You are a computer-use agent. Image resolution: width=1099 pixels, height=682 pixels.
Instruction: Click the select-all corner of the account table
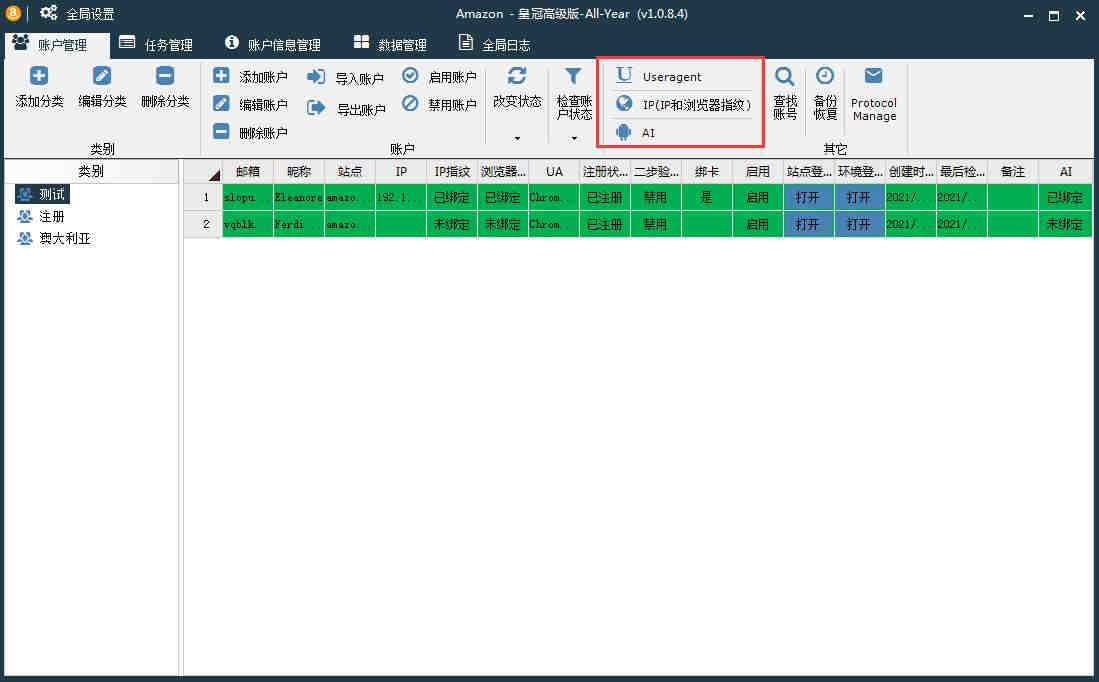203,172
